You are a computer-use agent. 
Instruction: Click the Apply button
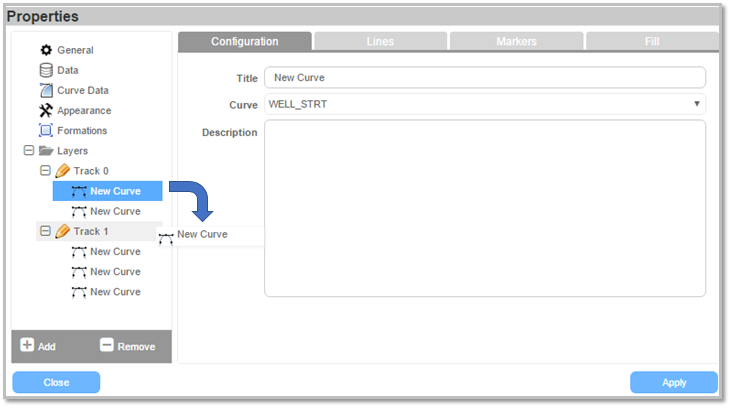pos(674,382)
